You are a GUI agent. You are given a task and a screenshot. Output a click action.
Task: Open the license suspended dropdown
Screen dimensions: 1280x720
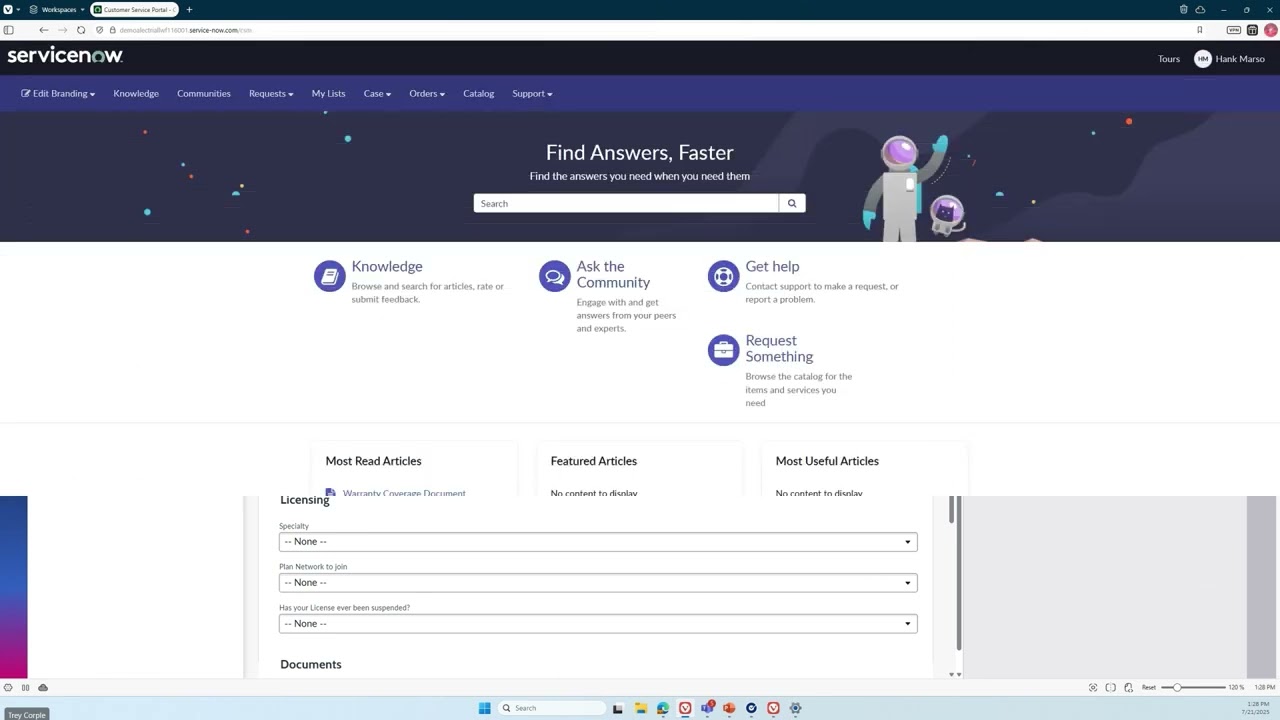[x=597, y=623]
